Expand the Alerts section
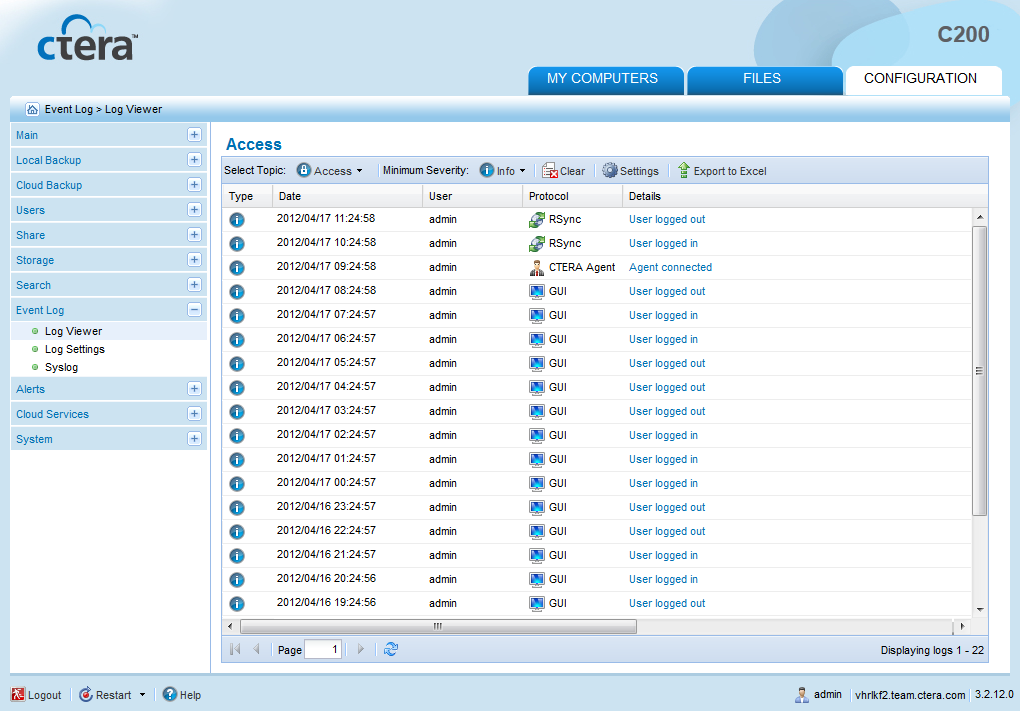 [194, 388]
